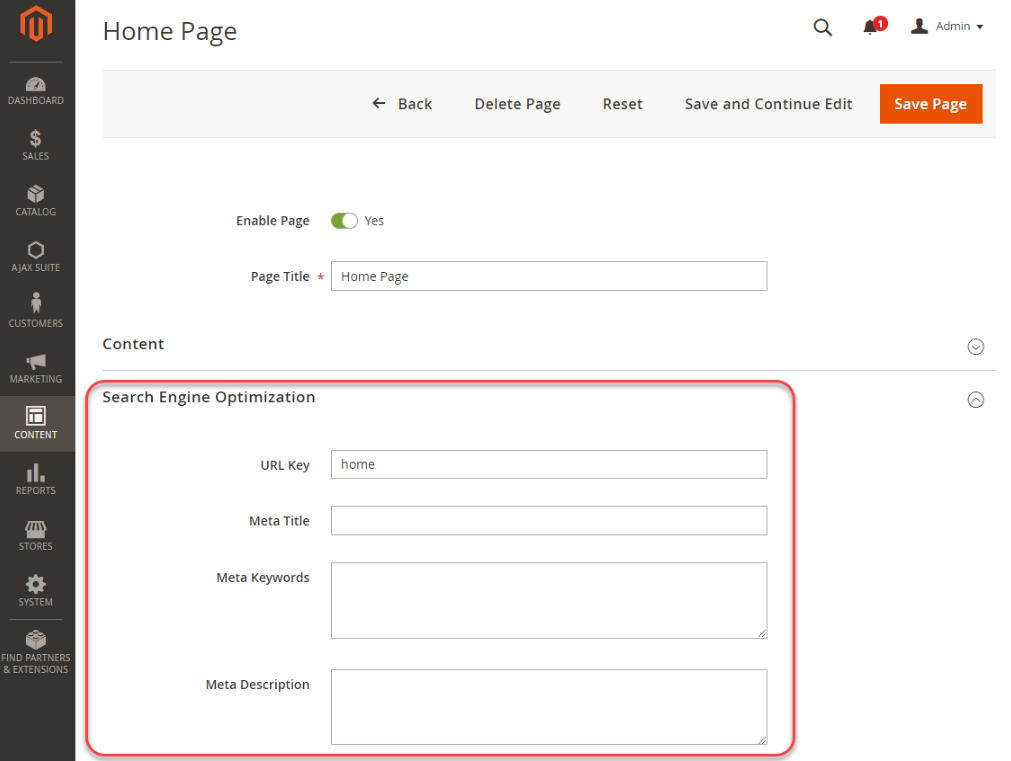Open the System sidebar menu
This screenshot has width=1011, height=761.
tap(35, 591)
